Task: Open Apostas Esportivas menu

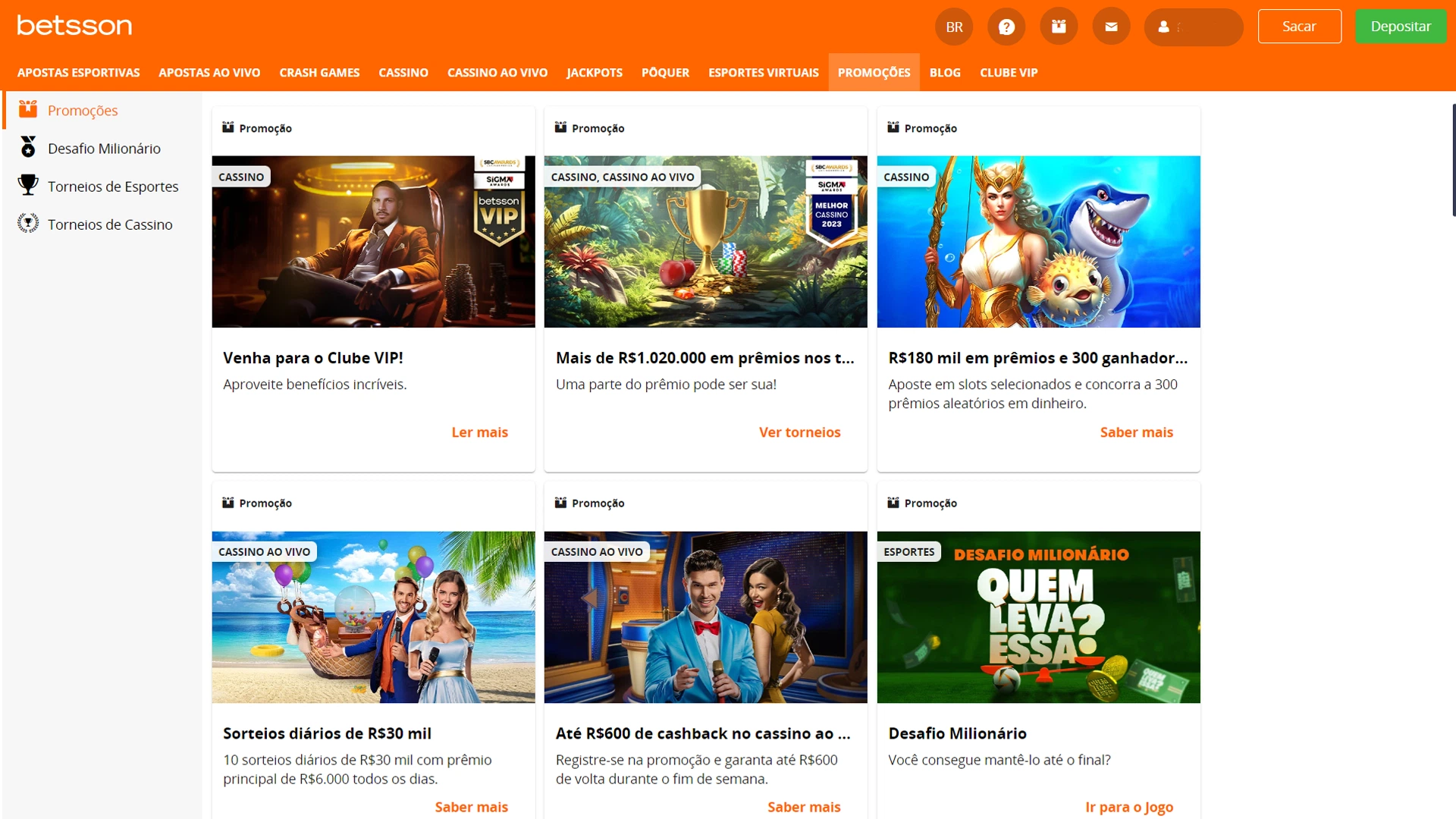Action: [x=78, y=73]
